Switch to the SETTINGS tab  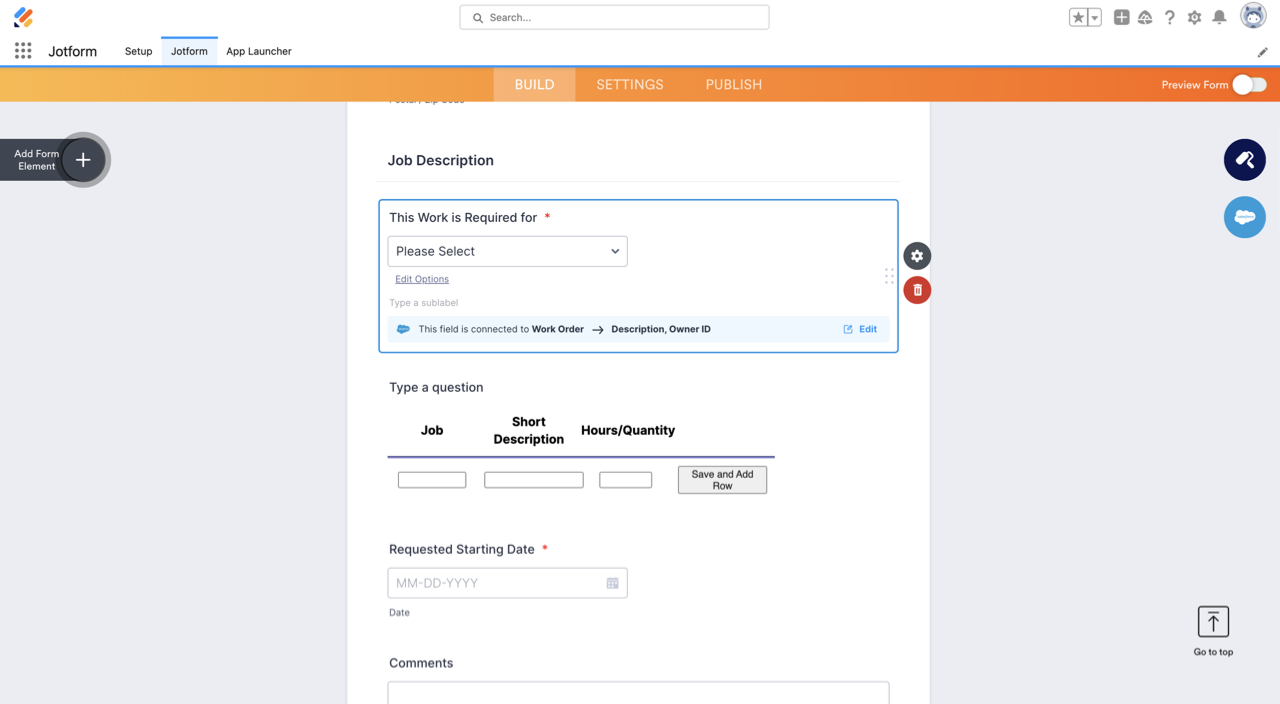[x=630, y=85]
